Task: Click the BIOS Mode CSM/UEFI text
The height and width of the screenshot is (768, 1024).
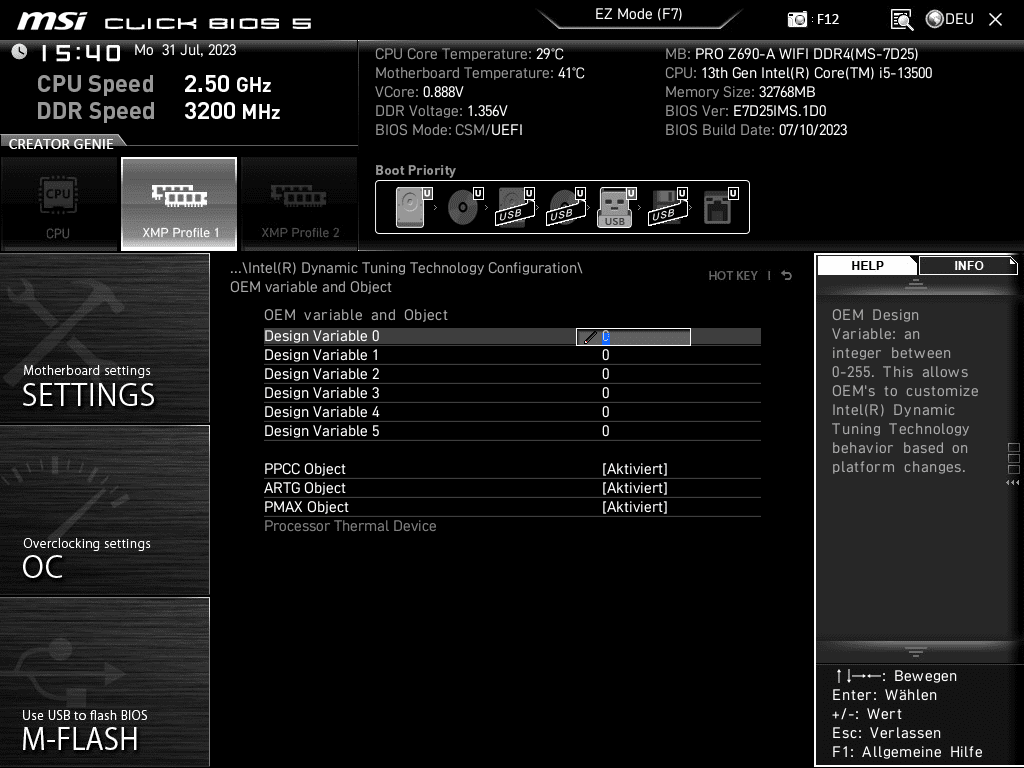Action: [449, 130]
